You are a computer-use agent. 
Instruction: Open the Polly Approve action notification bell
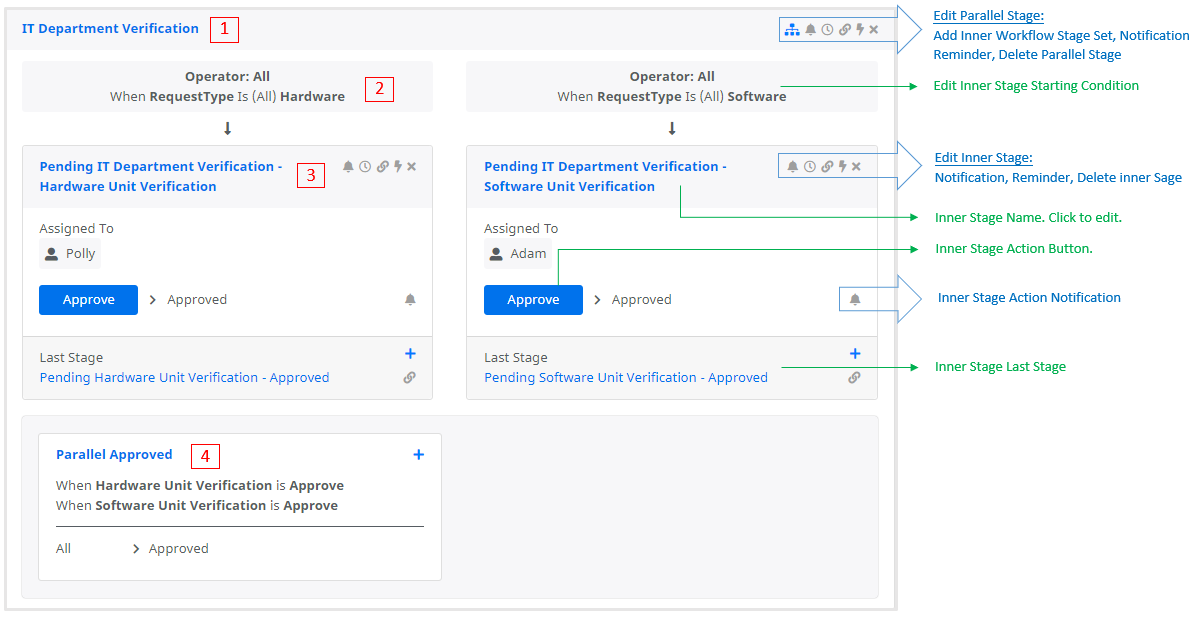point(410,300)
